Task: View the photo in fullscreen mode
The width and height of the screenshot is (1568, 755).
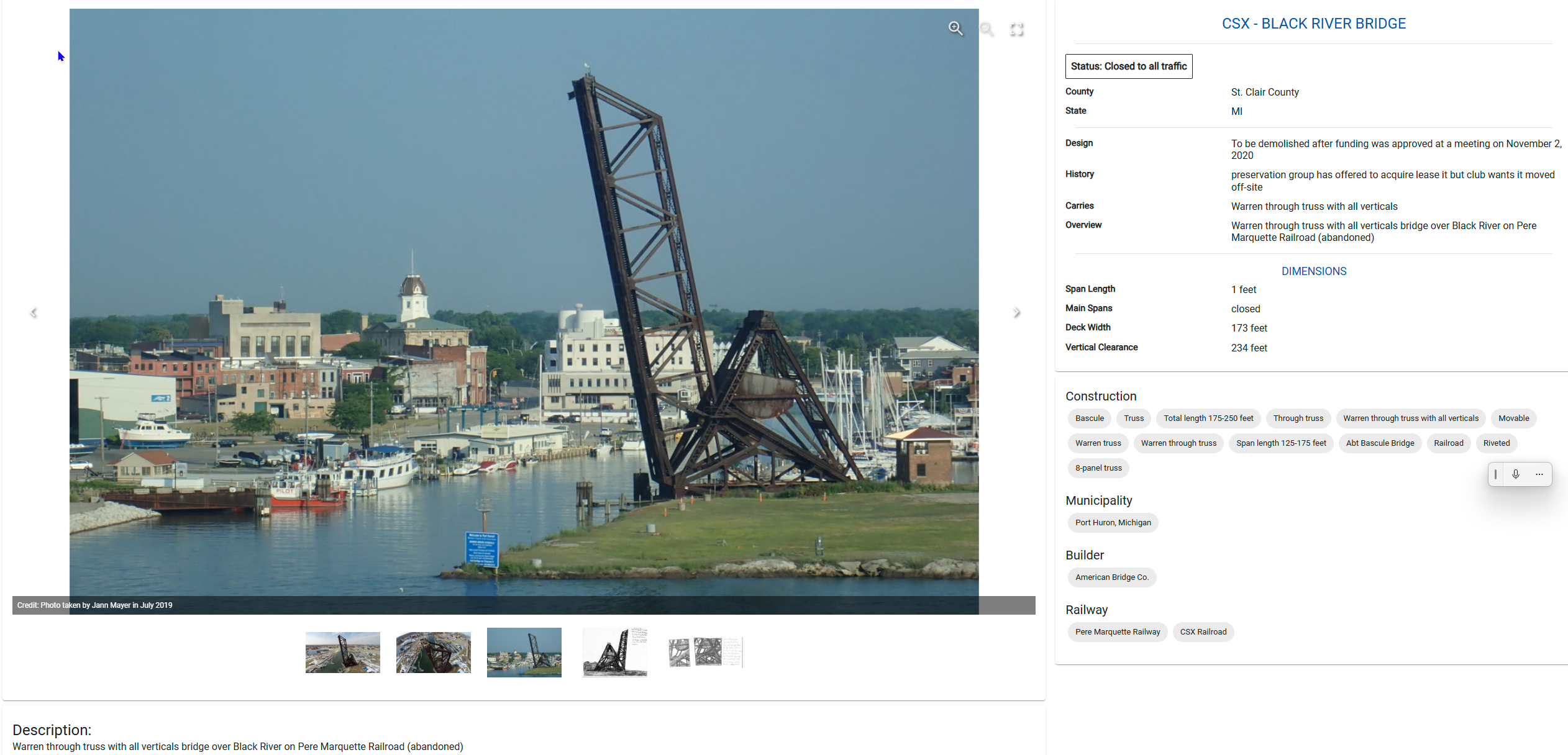Action: [1017, 29]
